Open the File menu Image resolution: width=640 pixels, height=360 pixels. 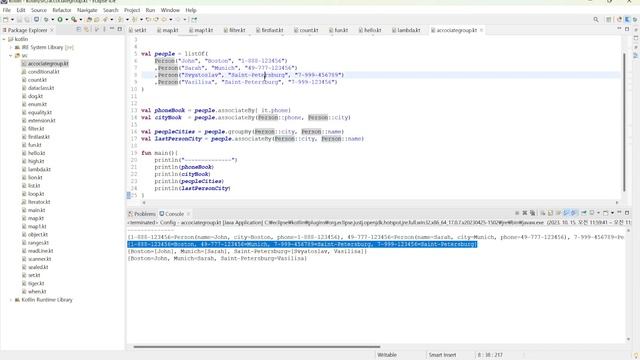click(7, 10)
